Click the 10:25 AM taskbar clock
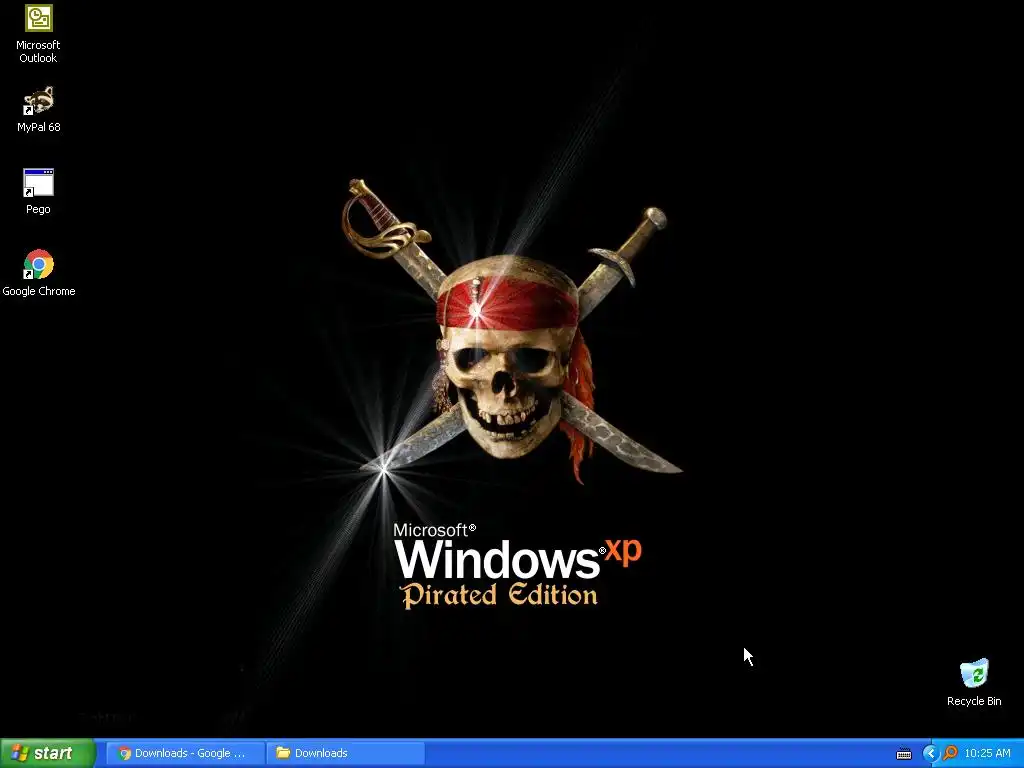1024x768 pixels. click(x=987, y=753)
